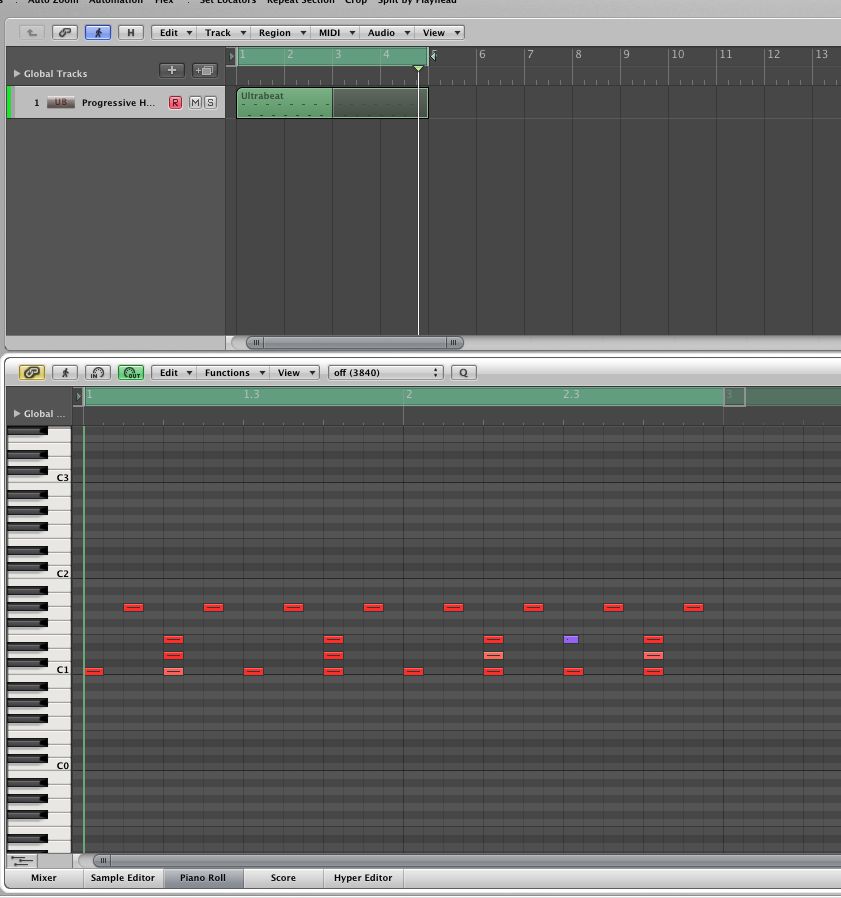Switch to the Sample Editor tab

123,878
